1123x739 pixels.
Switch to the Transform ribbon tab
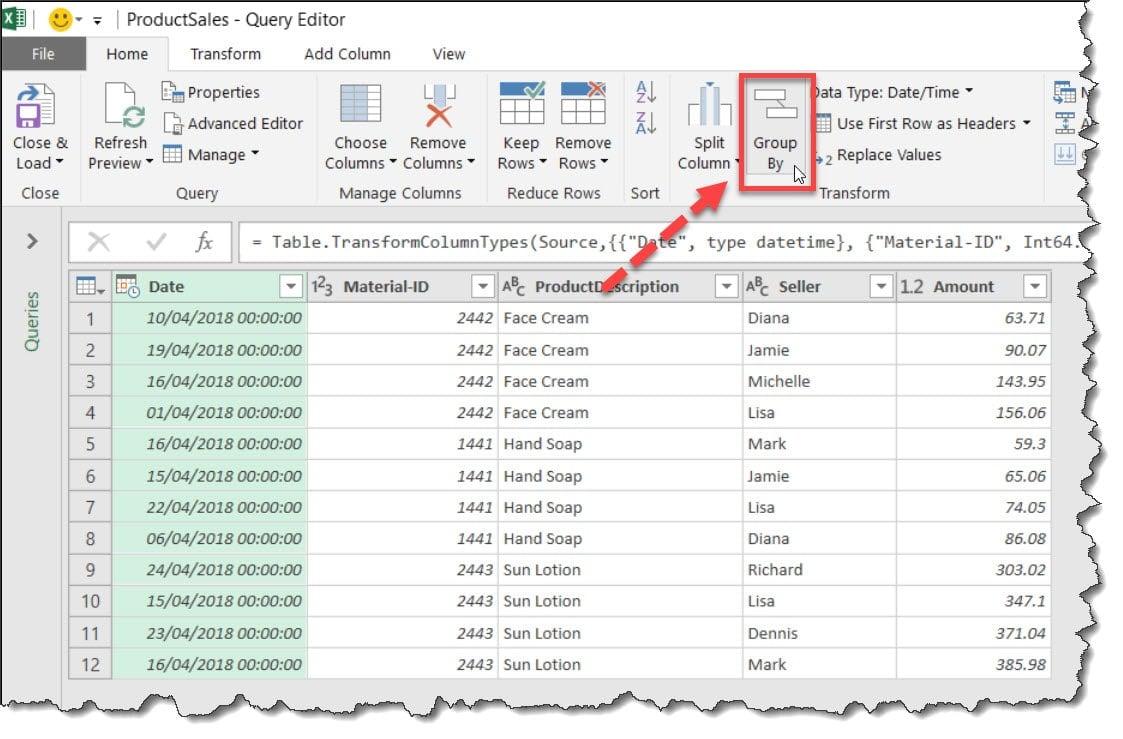226,54
